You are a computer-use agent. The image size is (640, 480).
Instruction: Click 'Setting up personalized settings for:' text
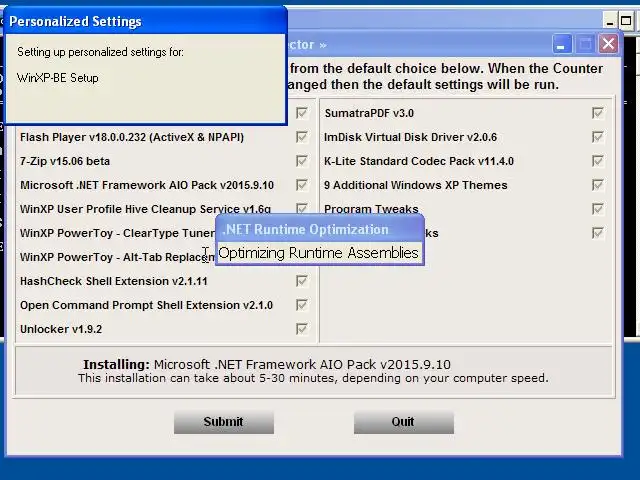(x=100, y=52)
